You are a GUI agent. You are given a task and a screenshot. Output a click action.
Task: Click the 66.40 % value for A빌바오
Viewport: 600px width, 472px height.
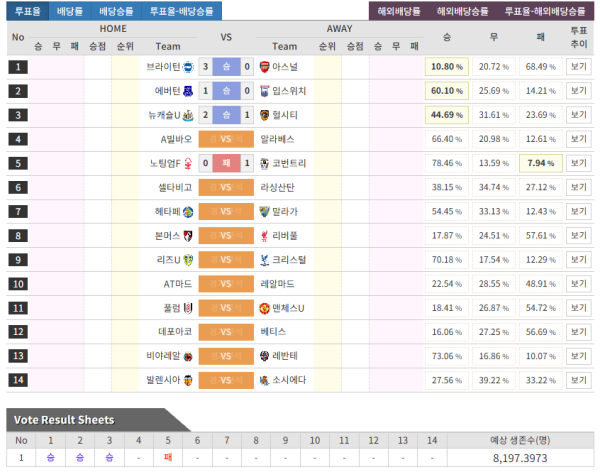click(x=447, y=139)
